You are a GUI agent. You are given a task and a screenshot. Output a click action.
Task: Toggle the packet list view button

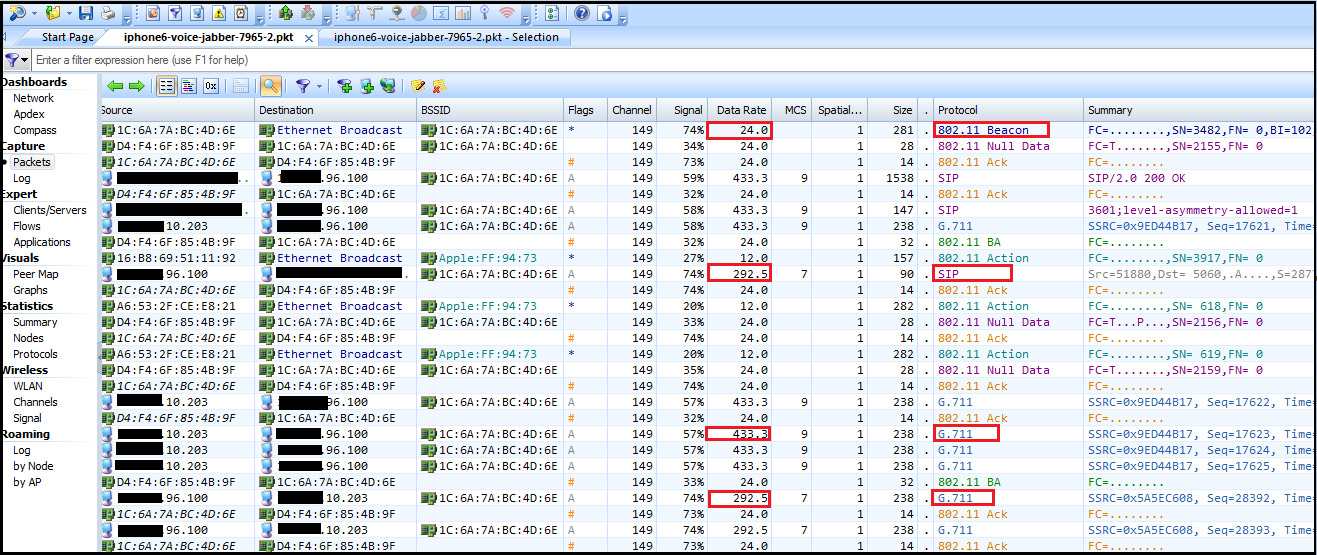167,86
